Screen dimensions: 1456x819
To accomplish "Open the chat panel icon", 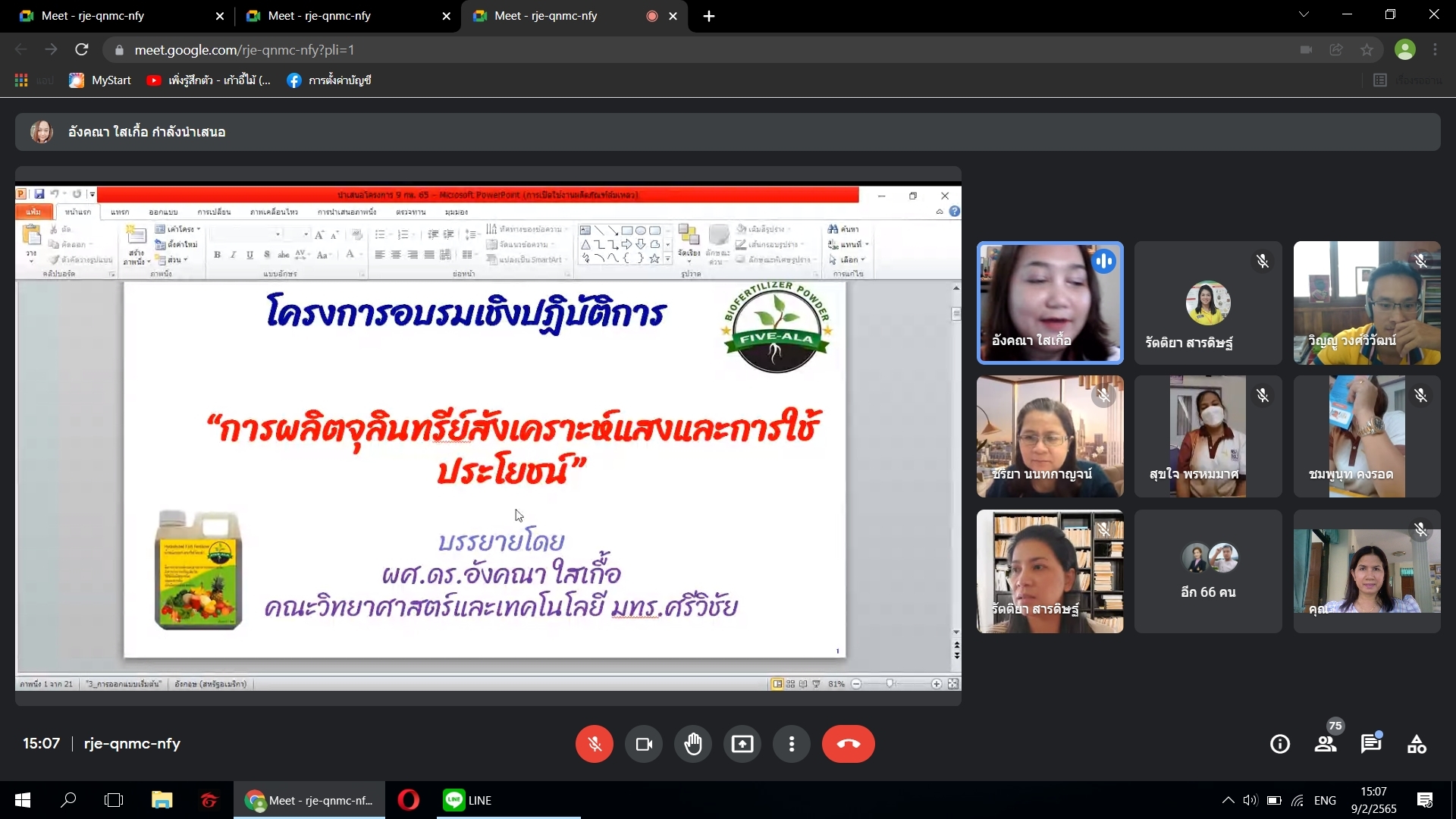I will (1370, 744).
